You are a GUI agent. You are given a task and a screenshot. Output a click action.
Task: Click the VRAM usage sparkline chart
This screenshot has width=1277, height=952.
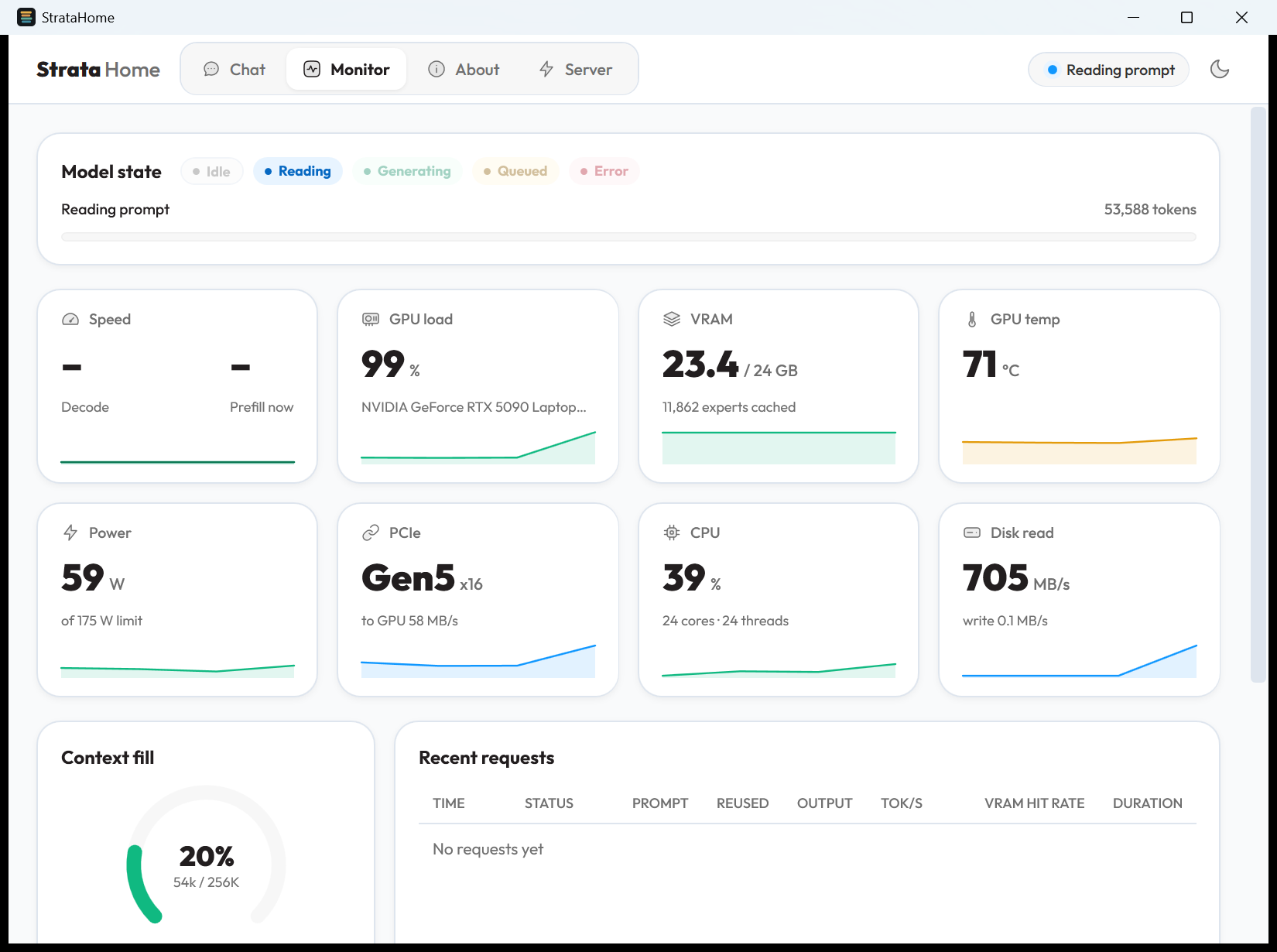(779, 448)
